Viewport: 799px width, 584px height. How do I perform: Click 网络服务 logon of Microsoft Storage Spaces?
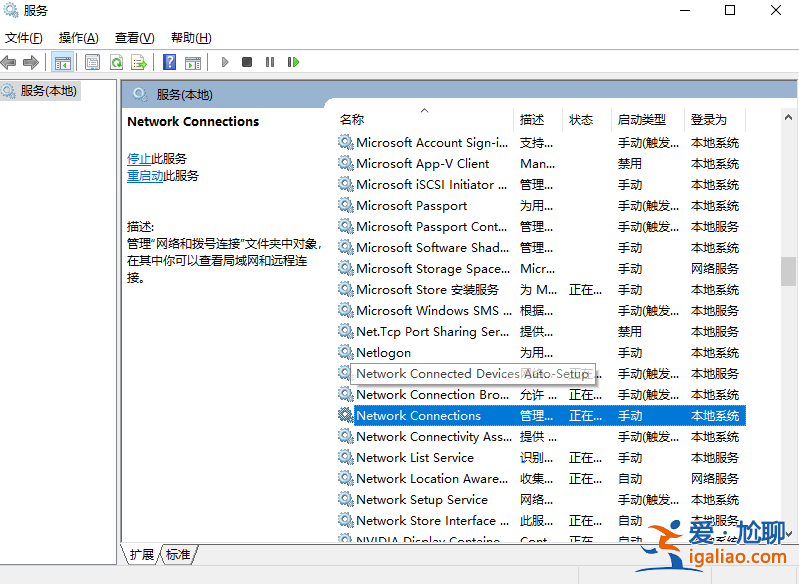click(x=714, y=269)
